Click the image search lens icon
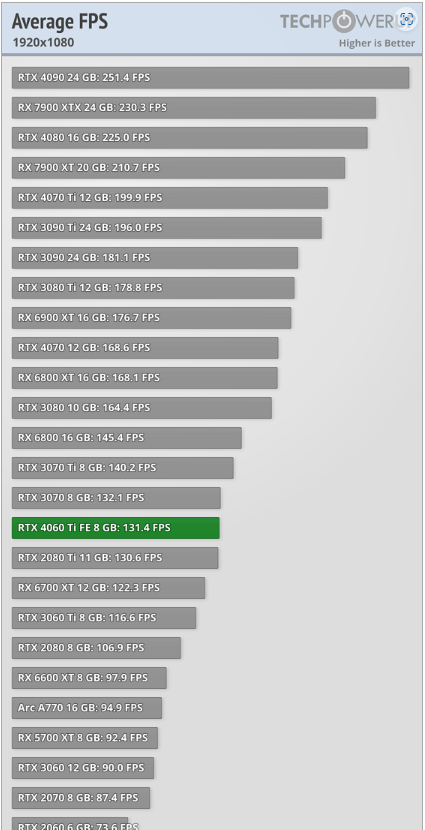 [x=406, y=20]
